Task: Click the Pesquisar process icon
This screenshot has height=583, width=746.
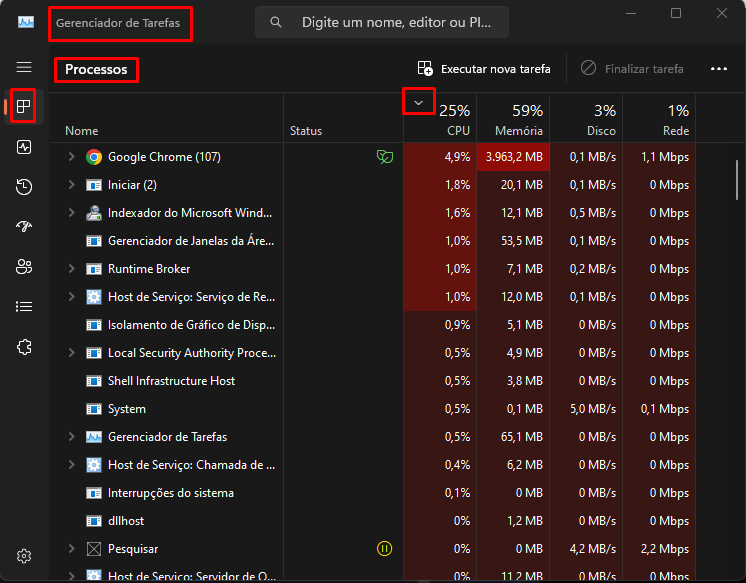Action: click(x=94, y=549)
